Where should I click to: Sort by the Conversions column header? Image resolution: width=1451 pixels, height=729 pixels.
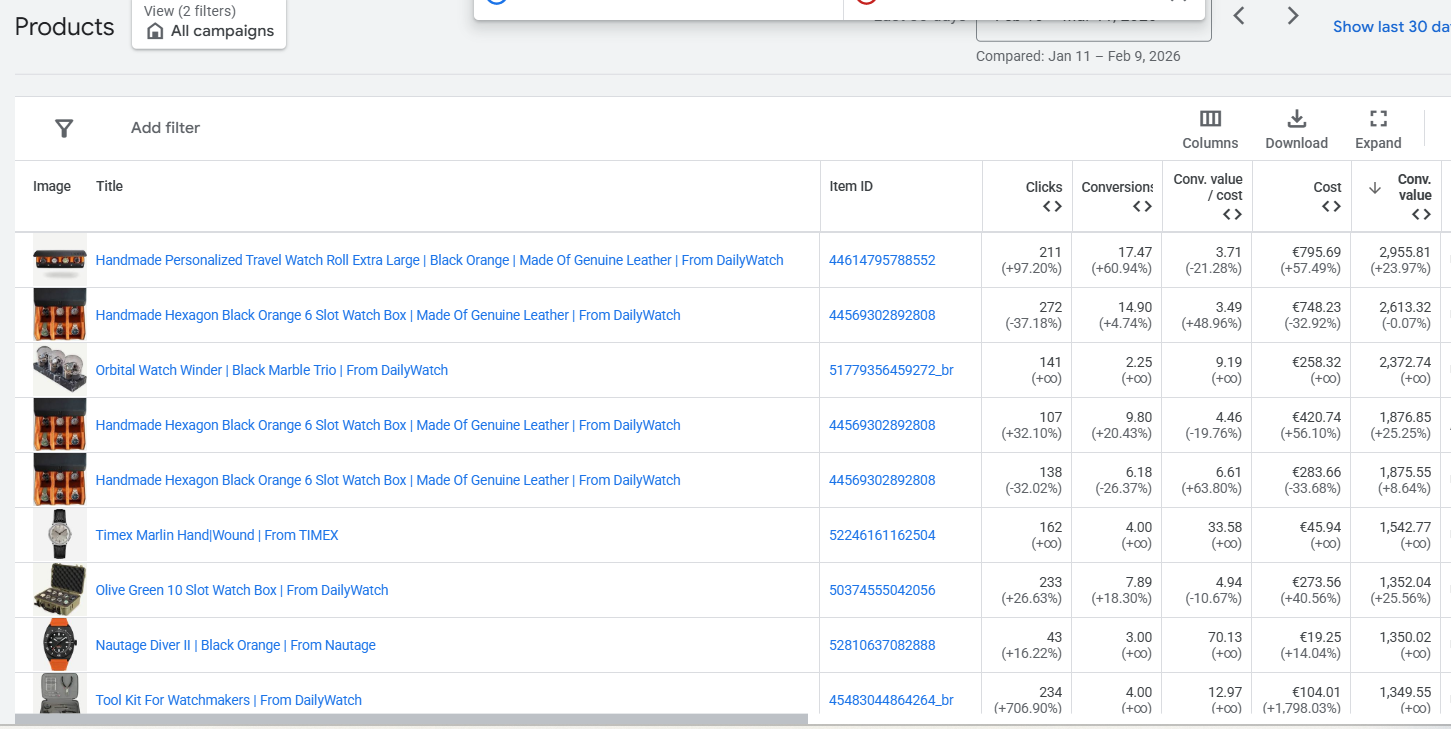coord(1117,187)
